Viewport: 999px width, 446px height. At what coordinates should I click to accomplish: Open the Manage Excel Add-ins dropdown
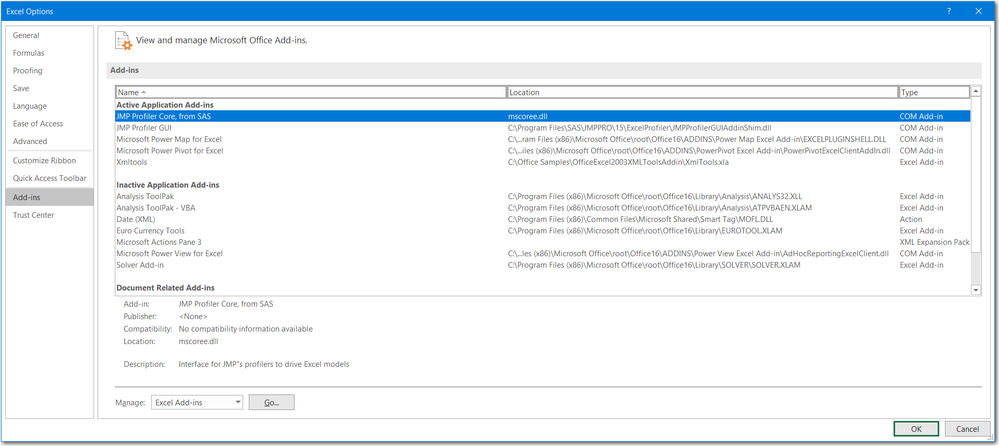pyautogui.click(x=198, y=402)
